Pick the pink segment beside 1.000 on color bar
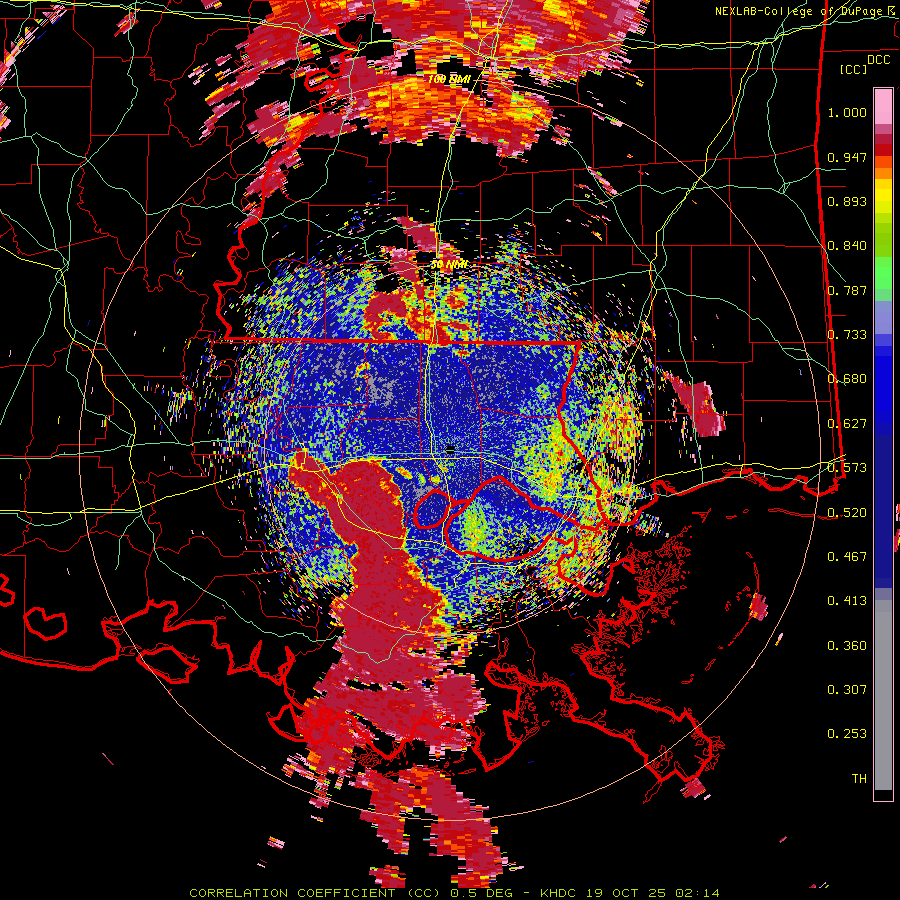900x900 pixels. 883,107
